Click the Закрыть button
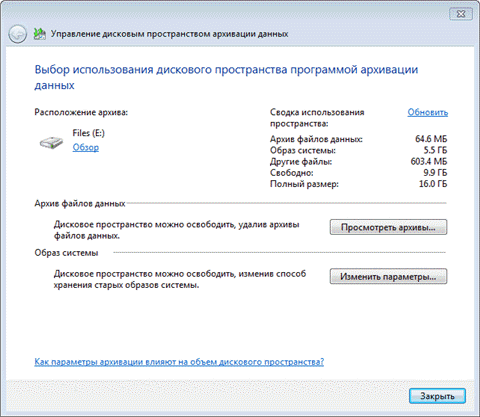The height and width of the screenshot is (417, 480). tap(437, 396)
